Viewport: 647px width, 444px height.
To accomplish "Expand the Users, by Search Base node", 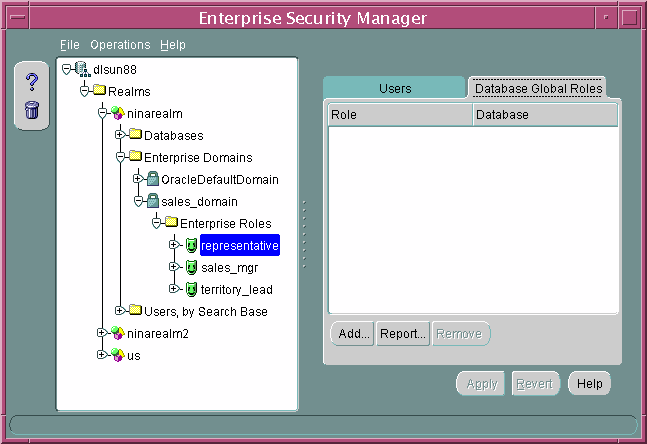I will [x=120, y=311].
